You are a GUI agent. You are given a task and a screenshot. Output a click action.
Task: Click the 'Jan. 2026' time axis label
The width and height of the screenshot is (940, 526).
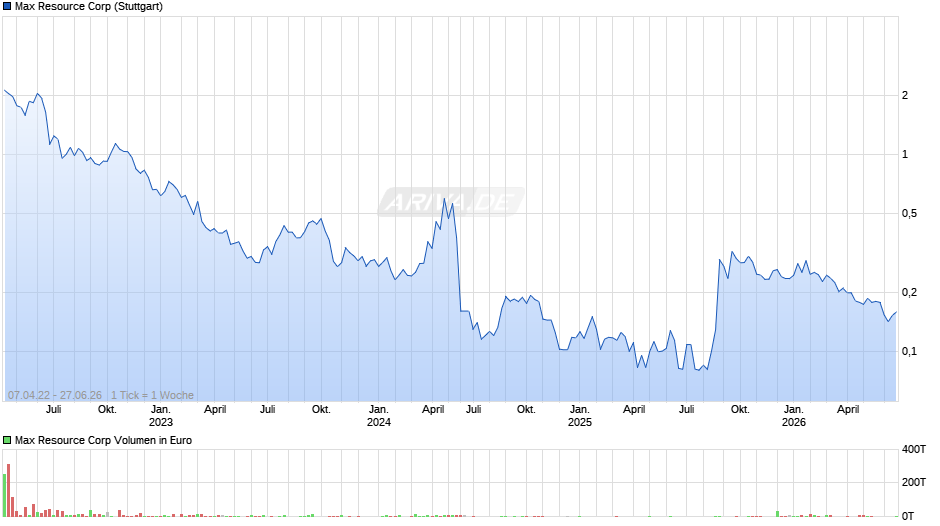tap(794, 416)
